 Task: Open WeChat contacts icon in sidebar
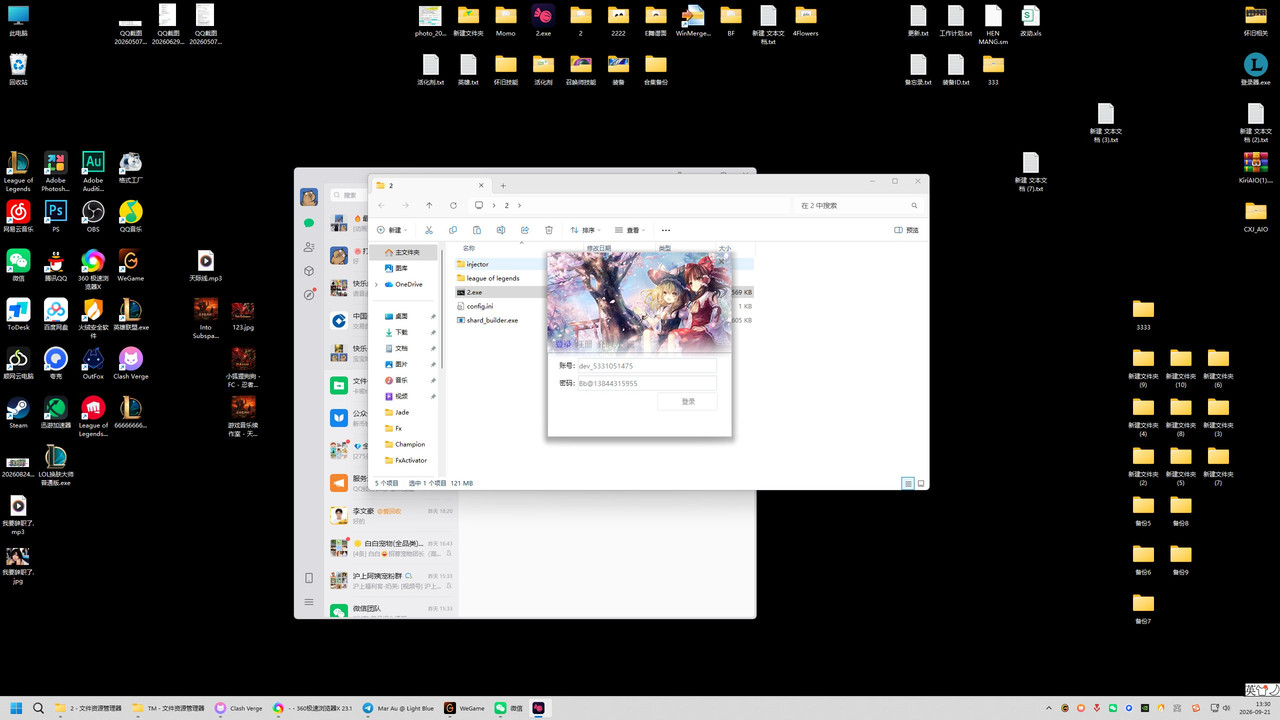coord(309,247)
